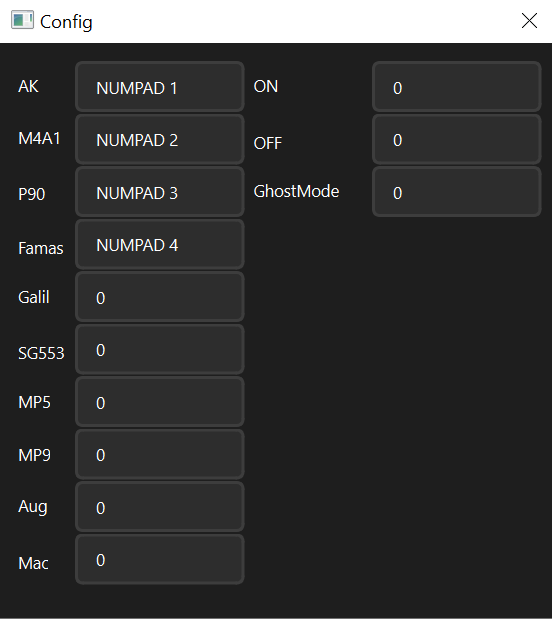Click the Famas label

tap(41, 248)
